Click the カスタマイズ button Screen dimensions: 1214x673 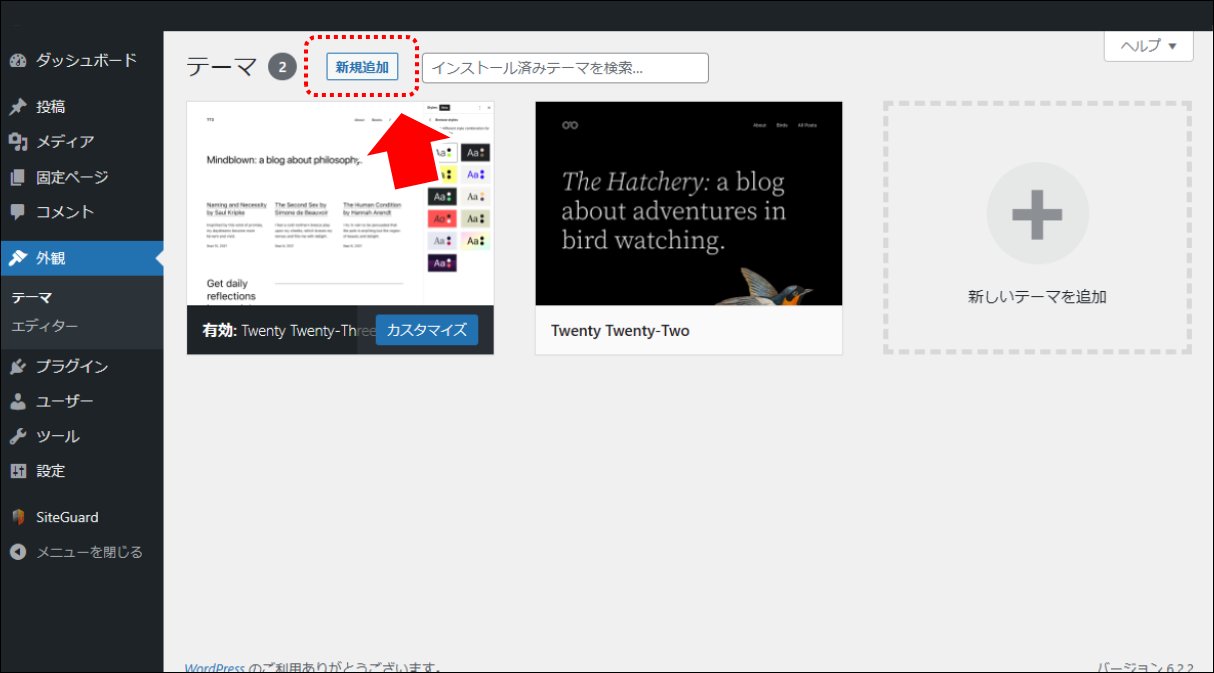click(x=427, y=330)
